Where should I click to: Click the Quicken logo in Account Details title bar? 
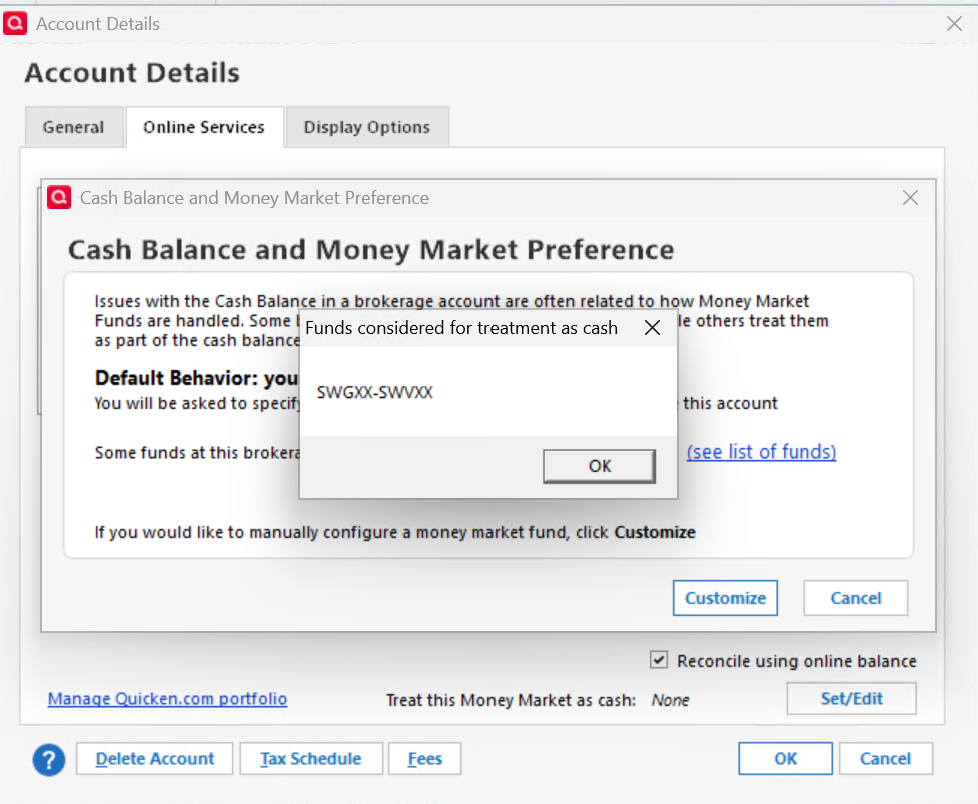(15, 24)
